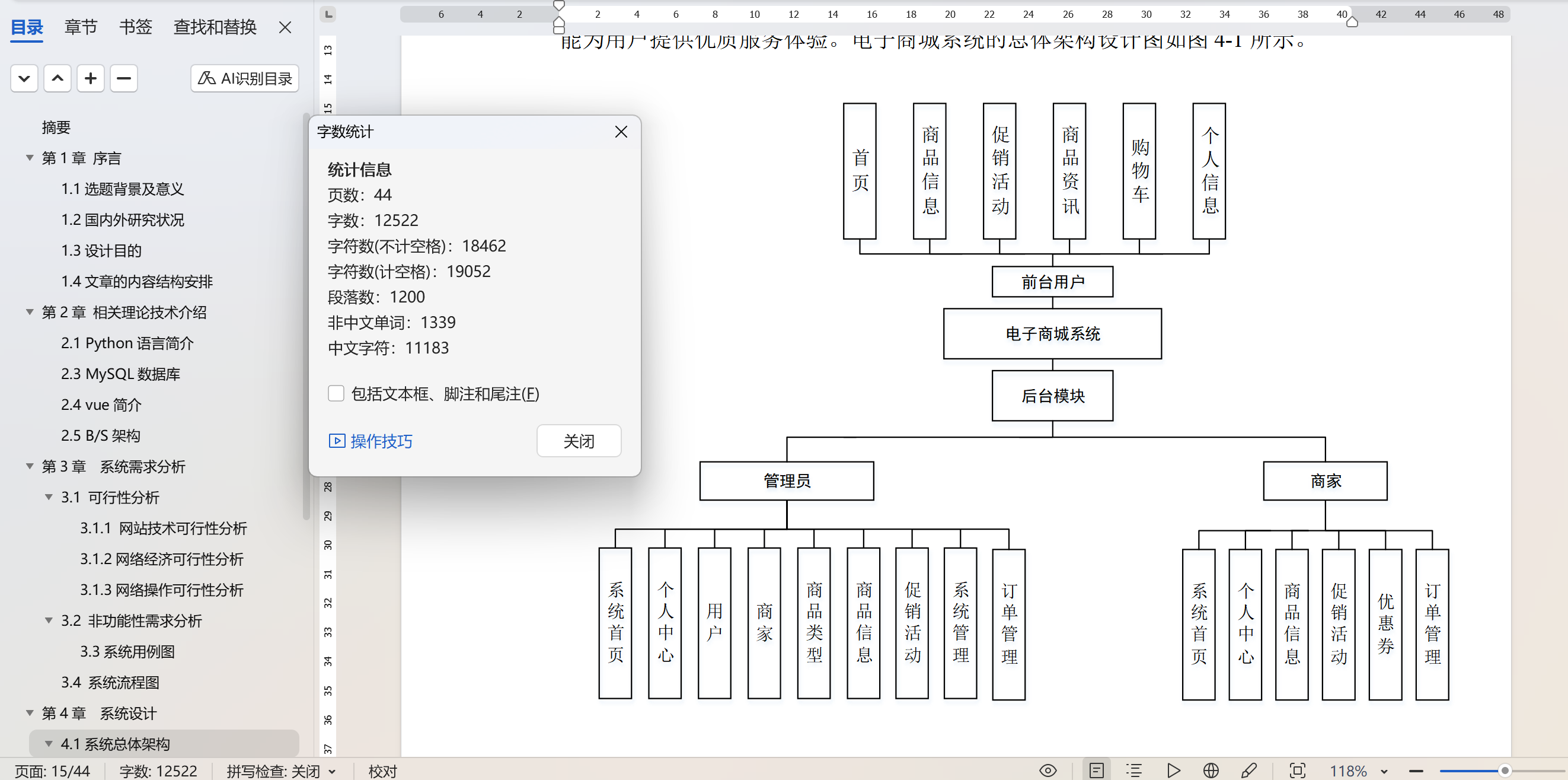The image size is (1568, 780).
Task: Enable eye protection mode icon
Action: click(x=1048, y=771)
